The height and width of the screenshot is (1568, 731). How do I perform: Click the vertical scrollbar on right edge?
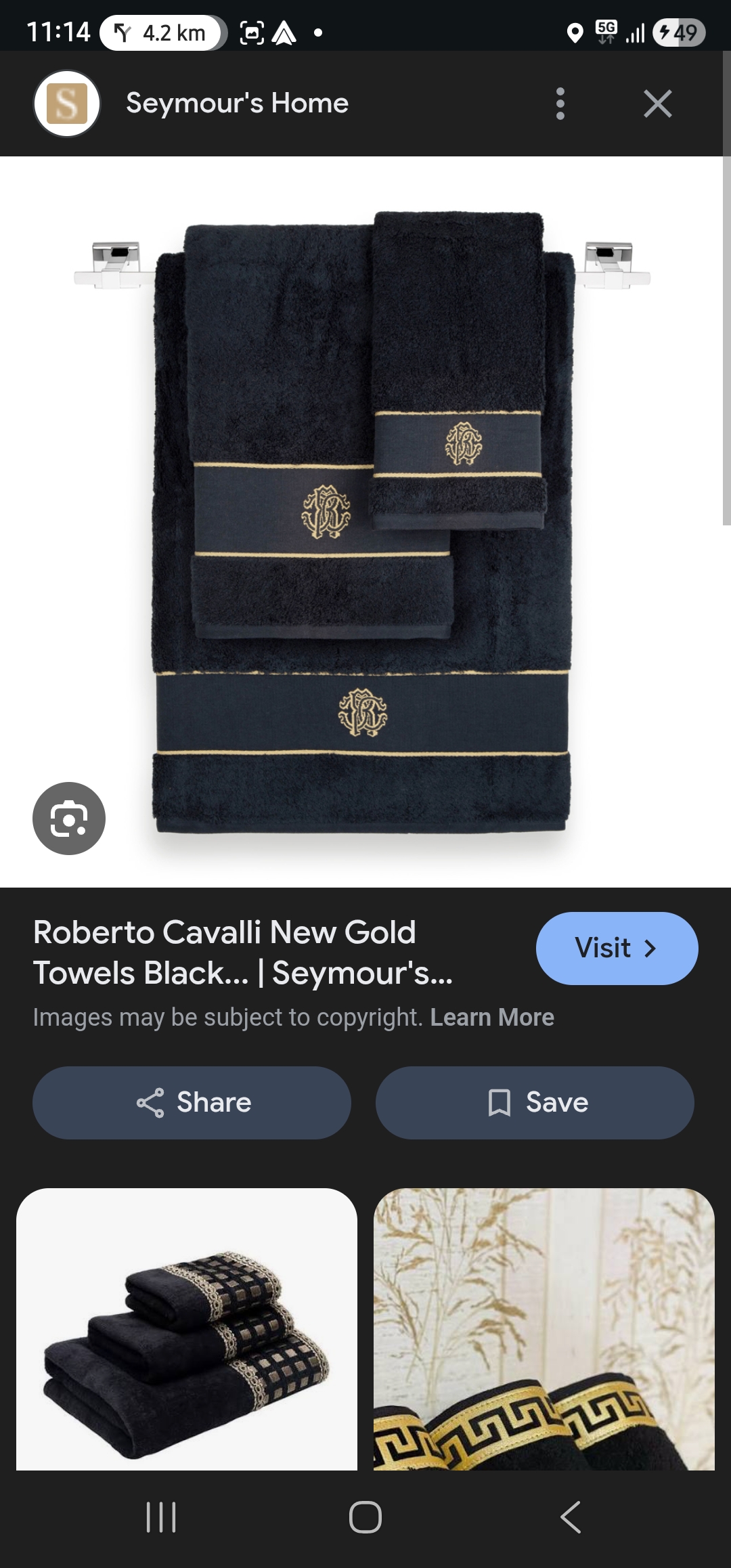coord(726,288)
